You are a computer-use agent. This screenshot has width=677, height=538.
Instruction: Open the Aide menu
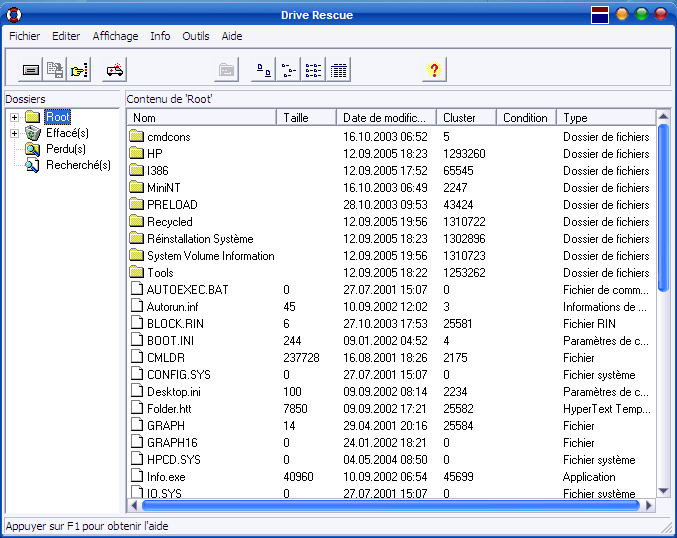pos(232,36)
